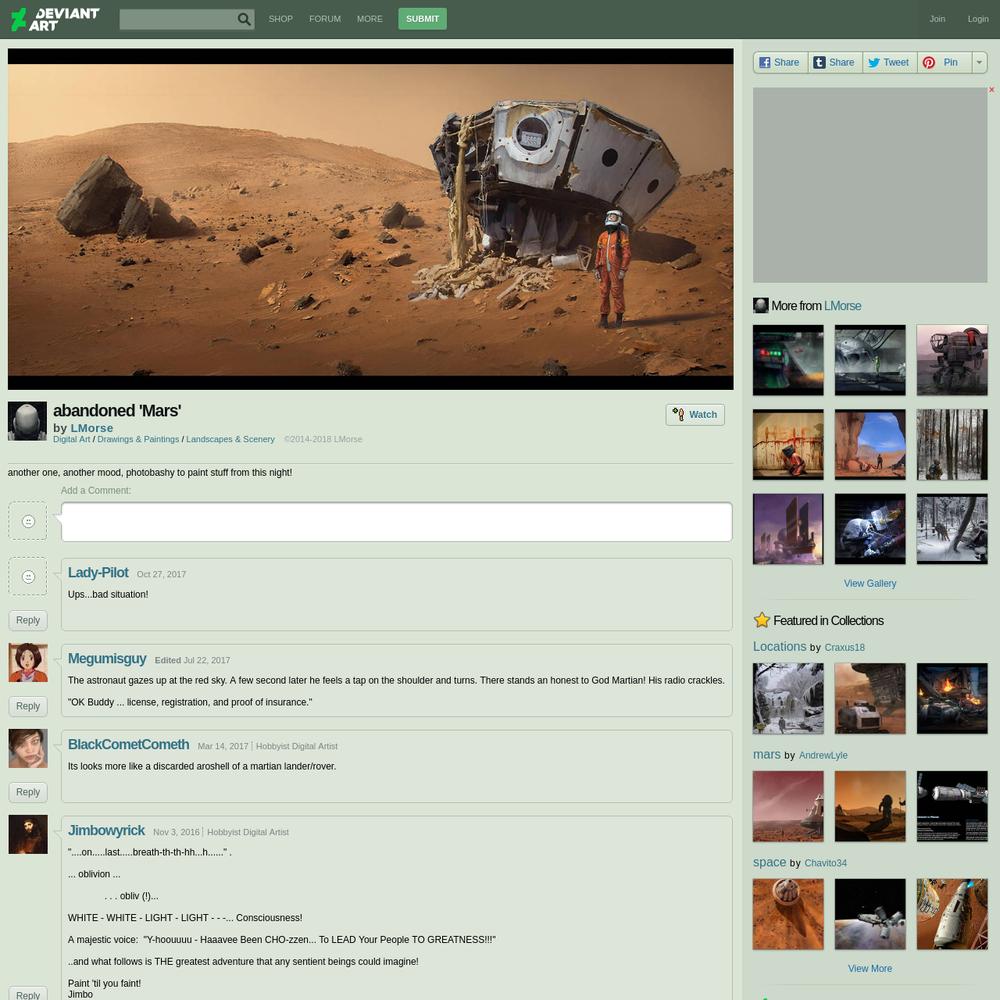Open the AndrewLyle user link

coord(823,756)
